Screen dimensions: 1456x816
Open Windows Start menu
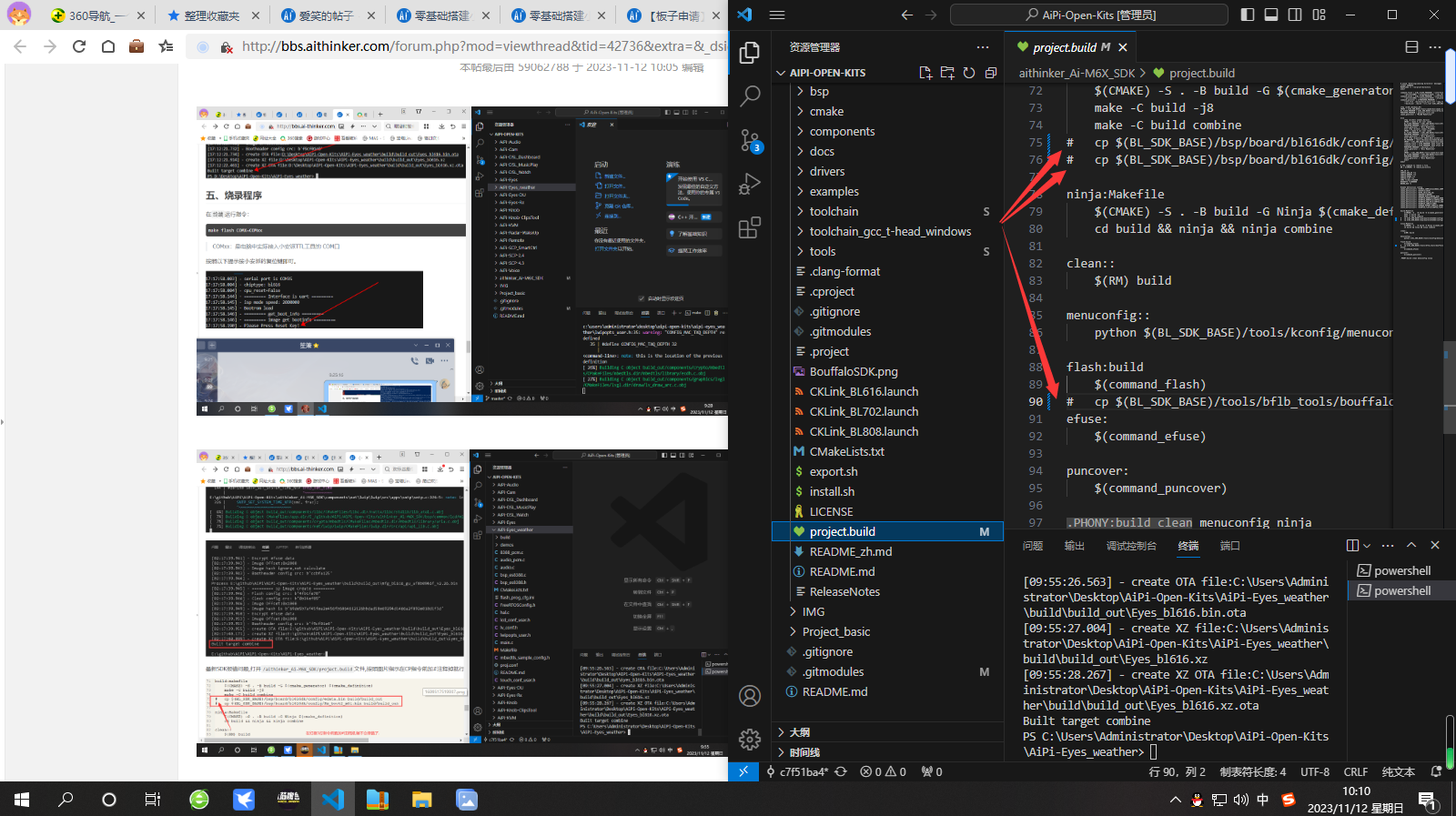(x=22, y=799)
